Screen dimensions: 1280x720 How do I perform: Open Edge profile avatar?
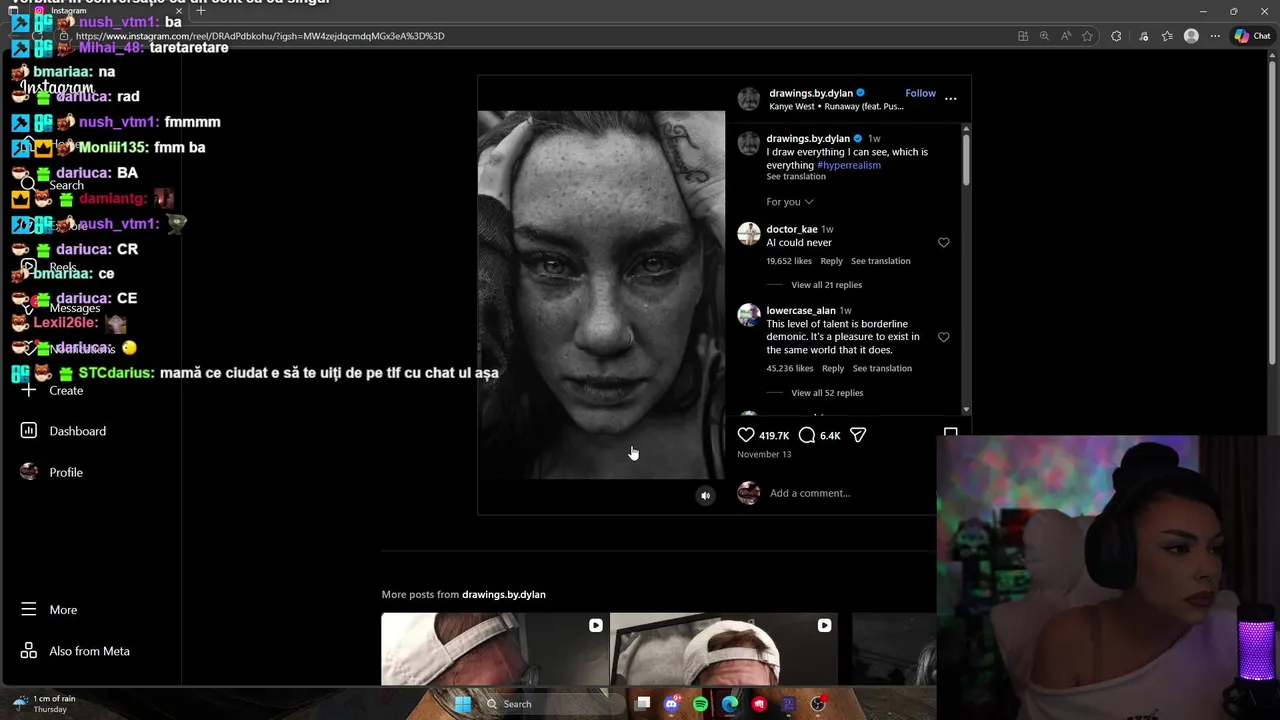pos(1191,36)
